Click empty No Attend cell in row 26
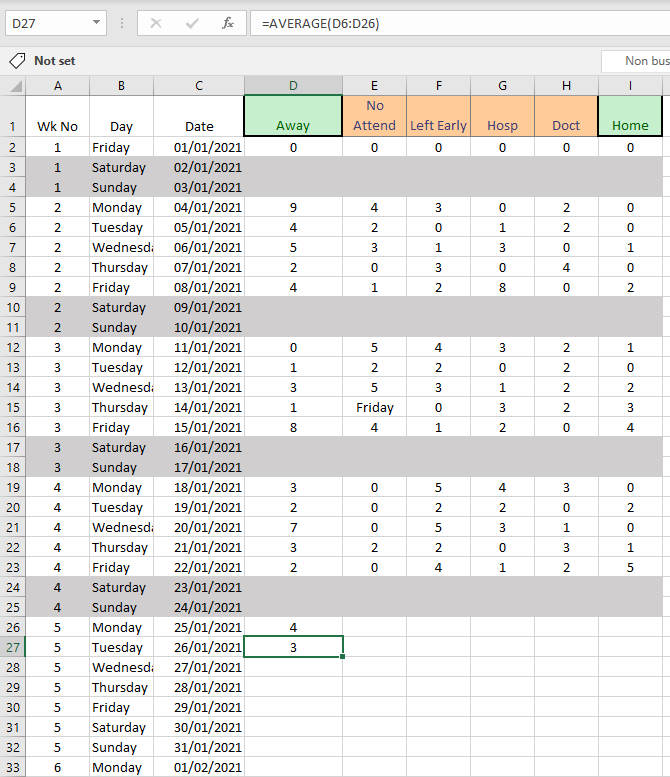Image resolution: width=670 pixels, height=777 pixels. click(x=374, y=627)
